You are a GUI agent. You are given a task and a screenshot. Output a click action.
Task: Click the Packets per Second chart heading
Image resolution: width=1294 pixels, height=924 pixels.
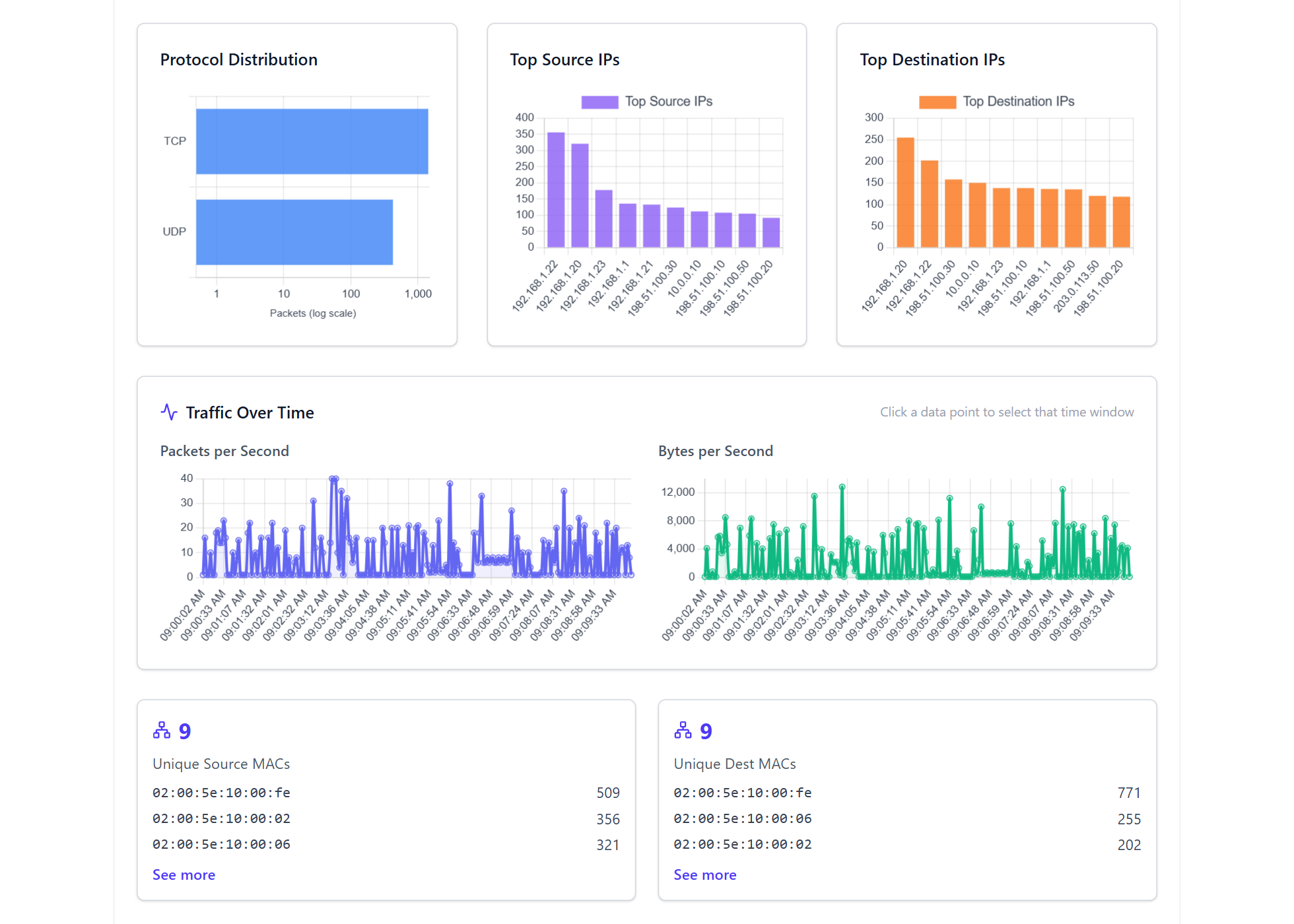coord(224,451)
